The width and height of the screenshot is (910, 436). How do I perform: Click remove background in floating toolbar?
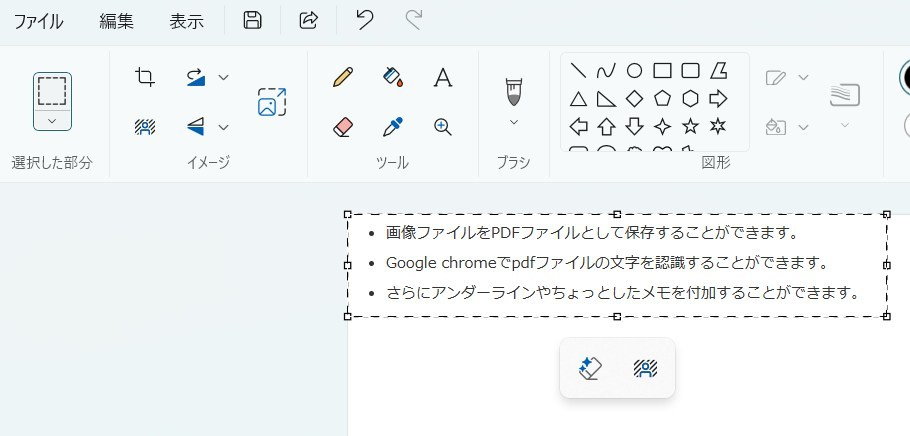645,369
